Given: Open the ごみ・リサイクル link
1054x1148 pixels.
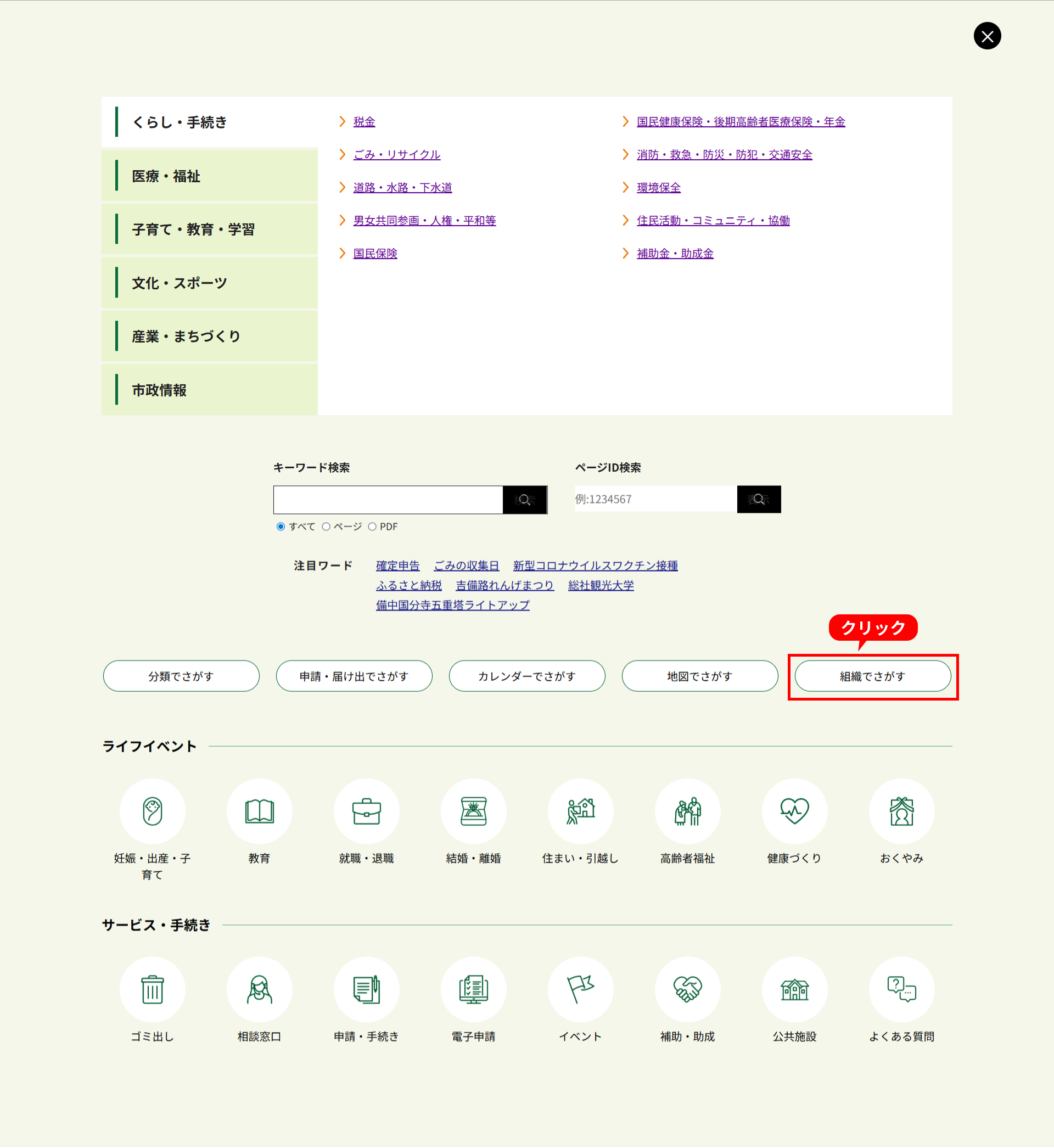Looking at the screenshot, I should pos(396,155).
